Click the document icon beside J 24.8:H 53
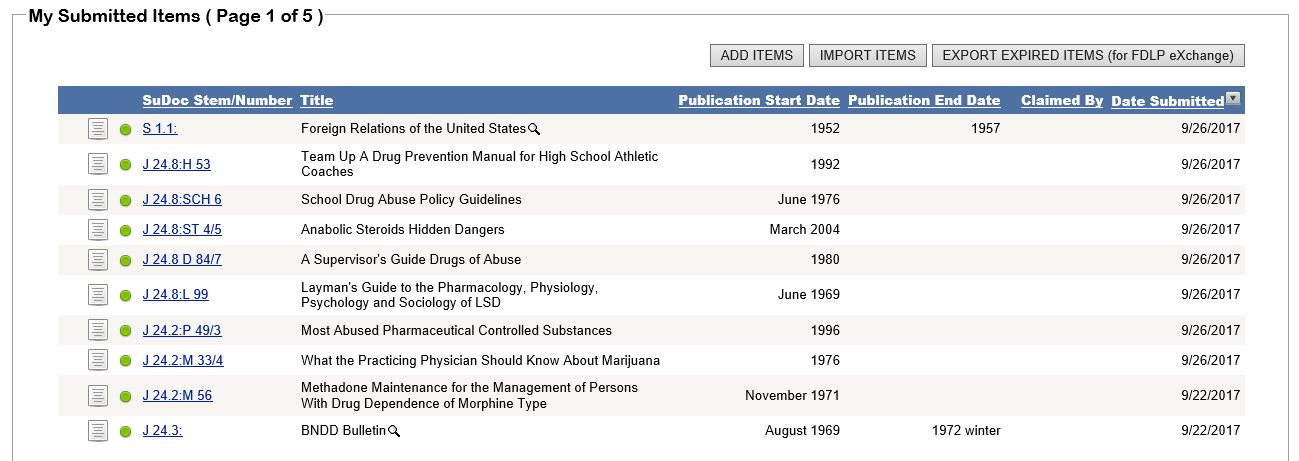Viewport: 1299px width, 461px height. pyautogui.click(x=97, y=164)
